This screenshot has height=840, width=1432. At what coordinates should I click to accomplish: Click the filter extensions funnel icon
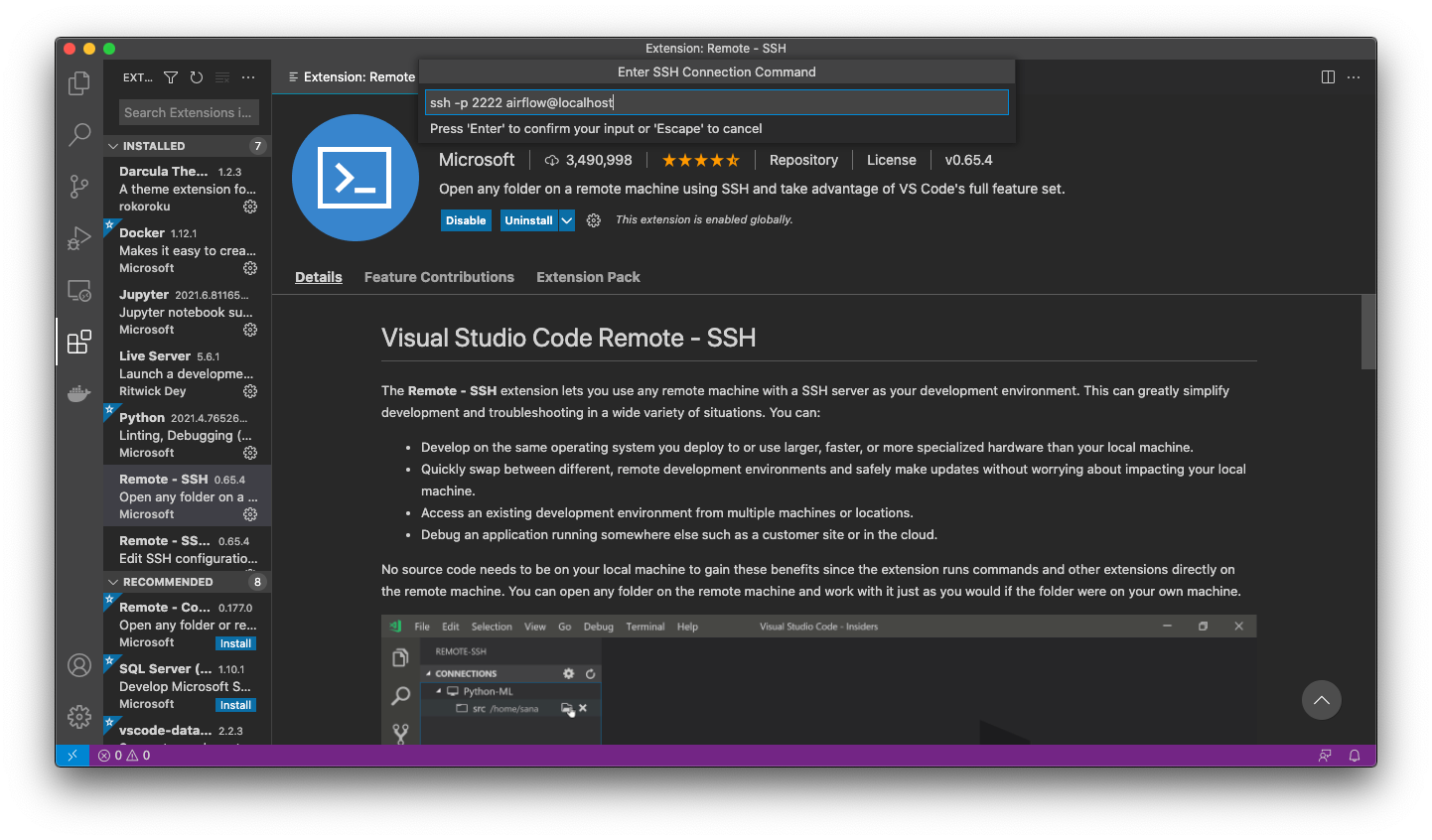click(x=171, y=77)
